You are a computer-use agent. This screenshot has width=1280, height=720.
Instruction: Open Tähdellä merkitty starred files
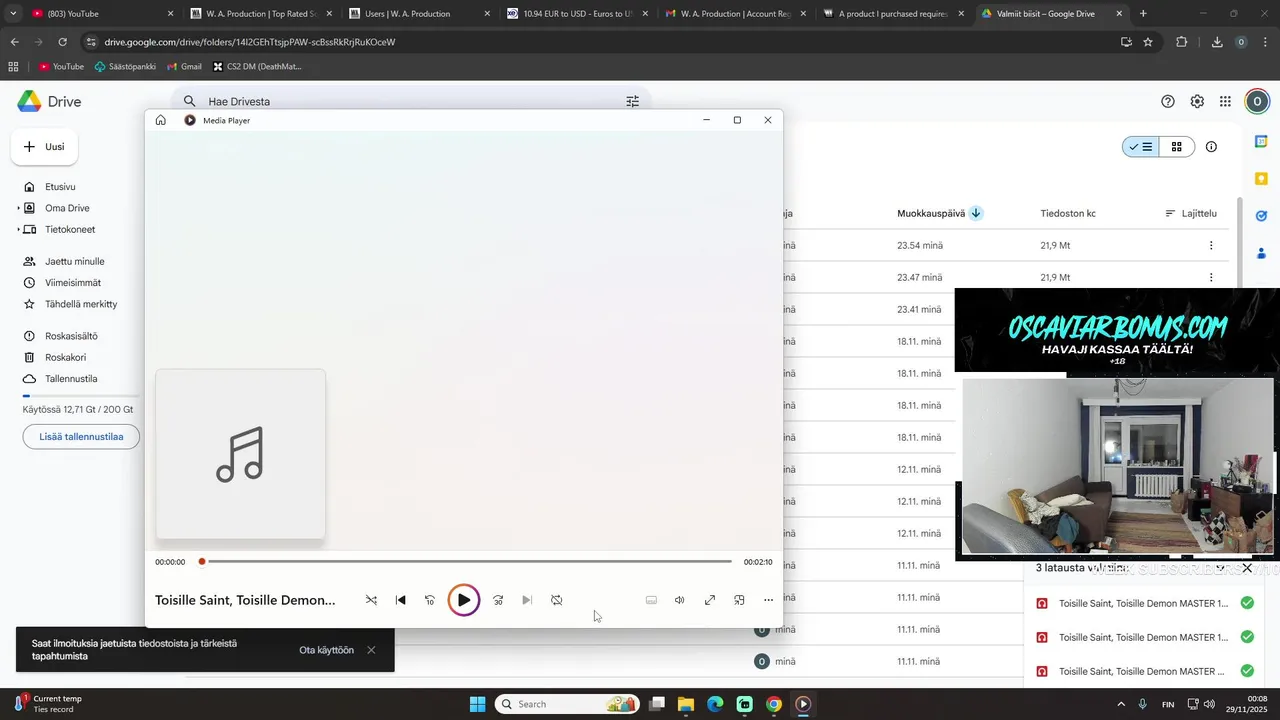pyautogui.click(x=80, y=304)
